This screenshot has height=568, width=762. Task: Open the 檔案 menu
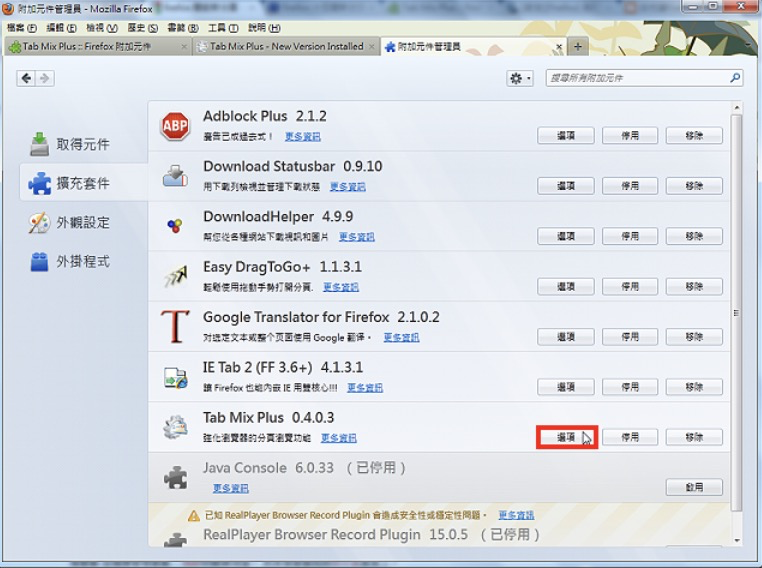[22, 28]
